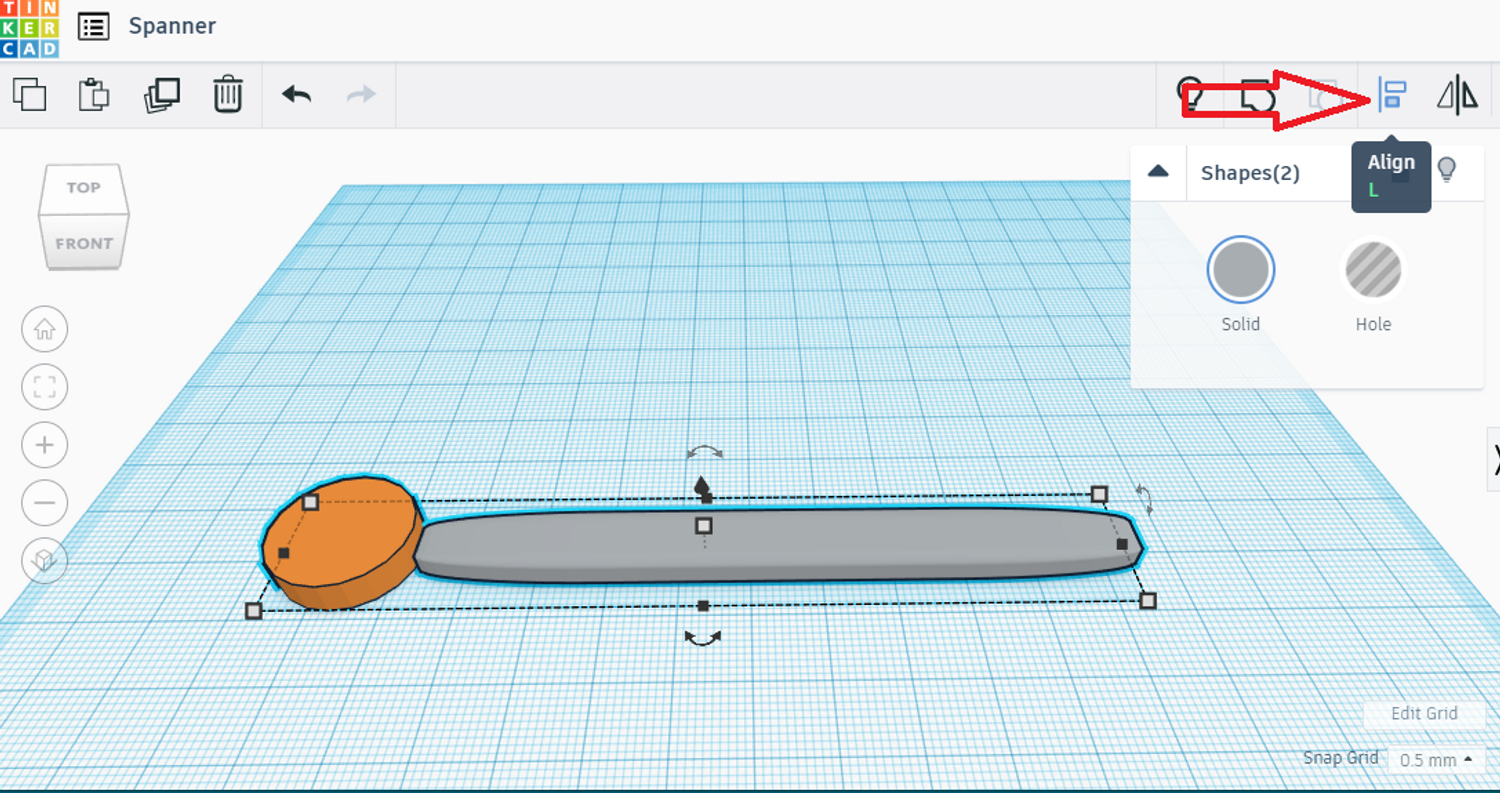Click bottom-left corner resize handle
This screenshot has height=793, width=1500.
point(254,610)
